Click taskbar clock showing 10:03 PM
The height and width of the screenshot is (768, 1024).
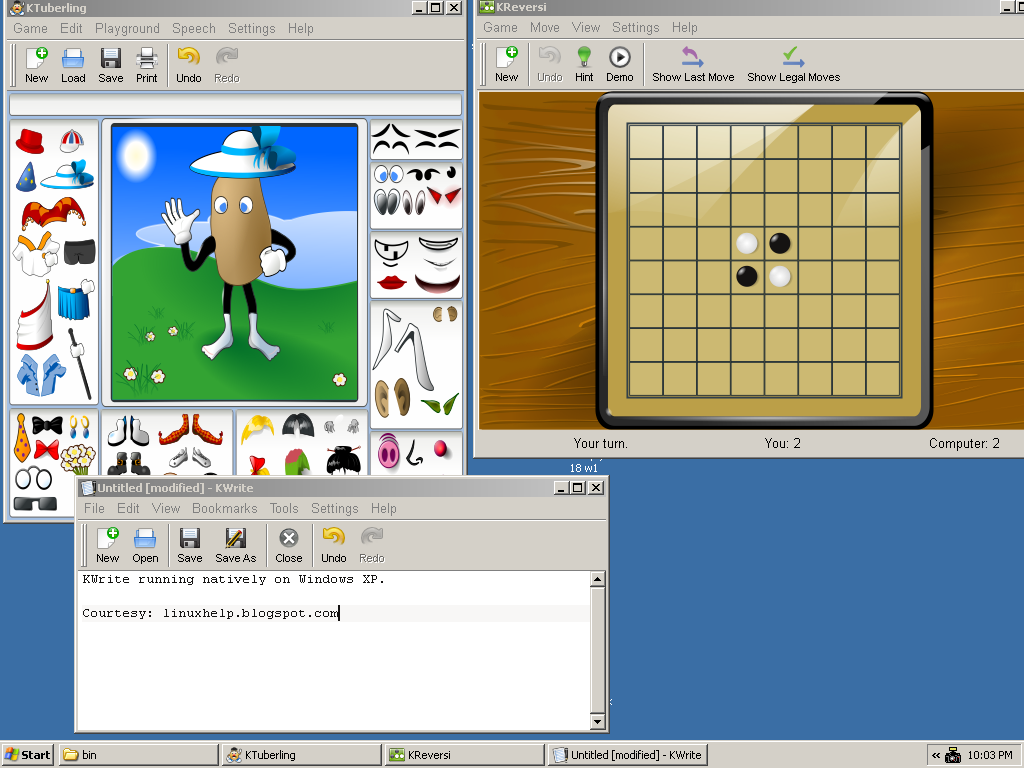989,756
